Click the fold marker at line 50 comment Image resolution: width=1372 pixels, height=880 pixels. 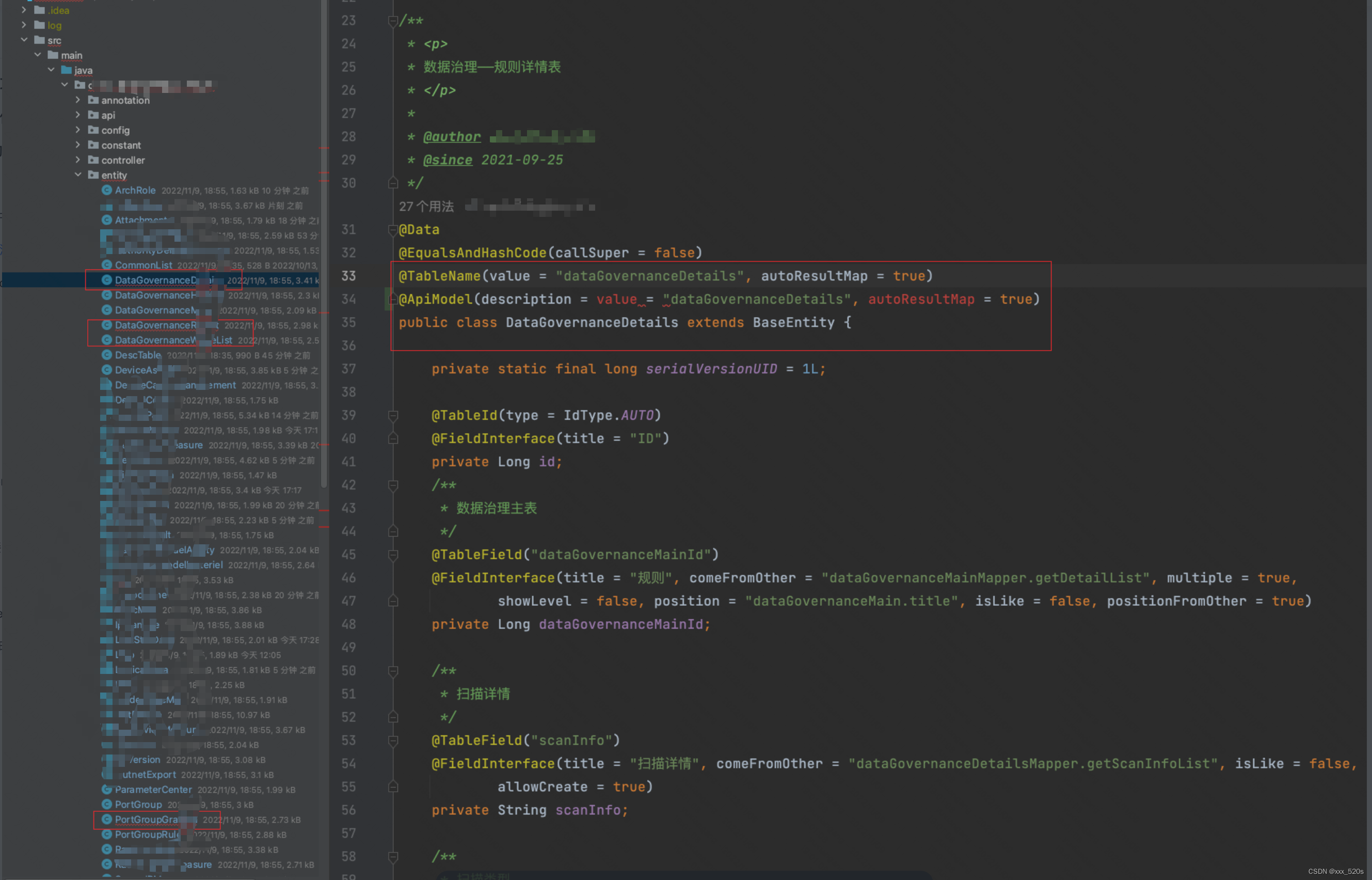[393, 671]
